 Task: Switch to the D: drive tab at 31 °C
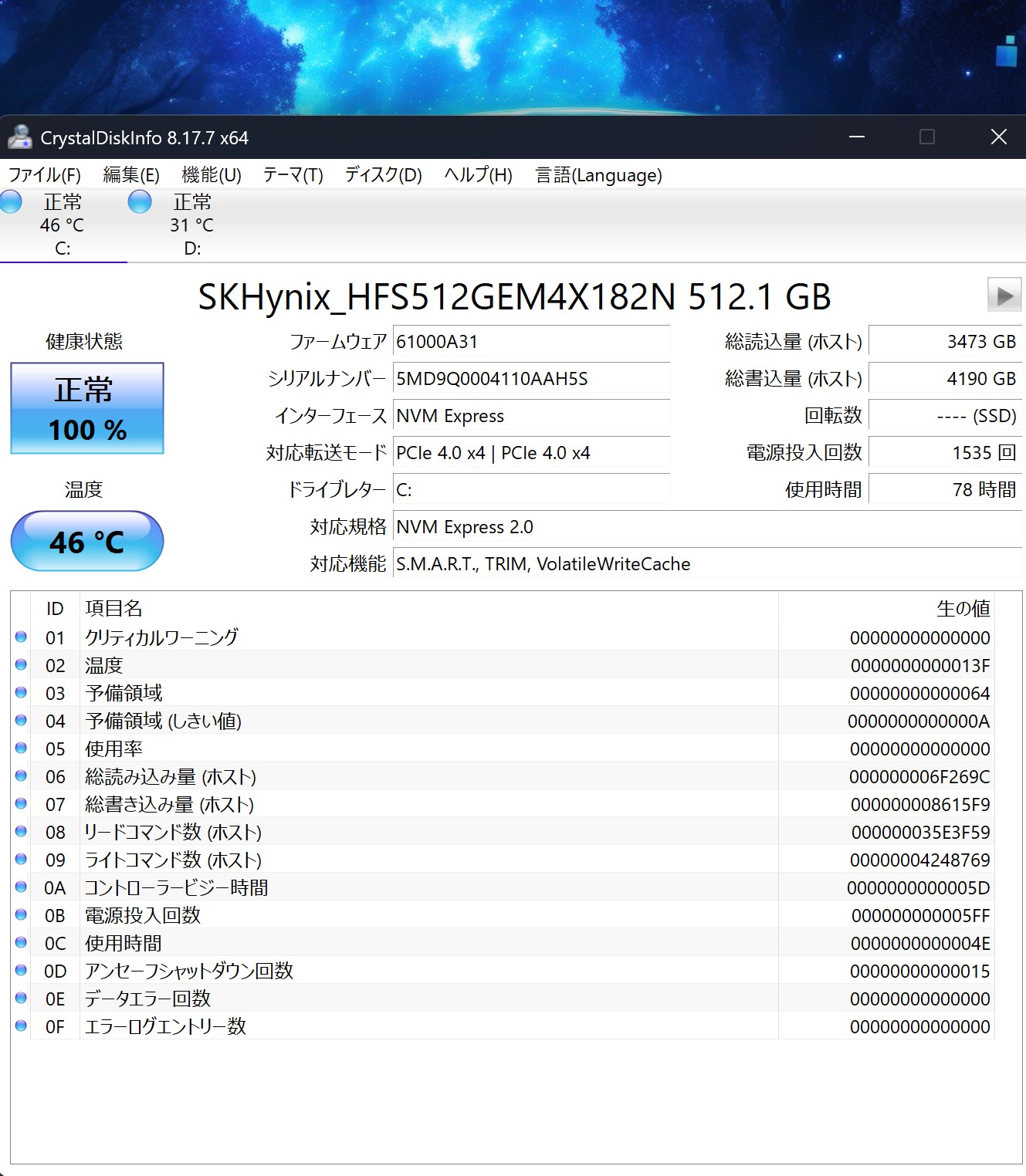[x=191, y=225]
